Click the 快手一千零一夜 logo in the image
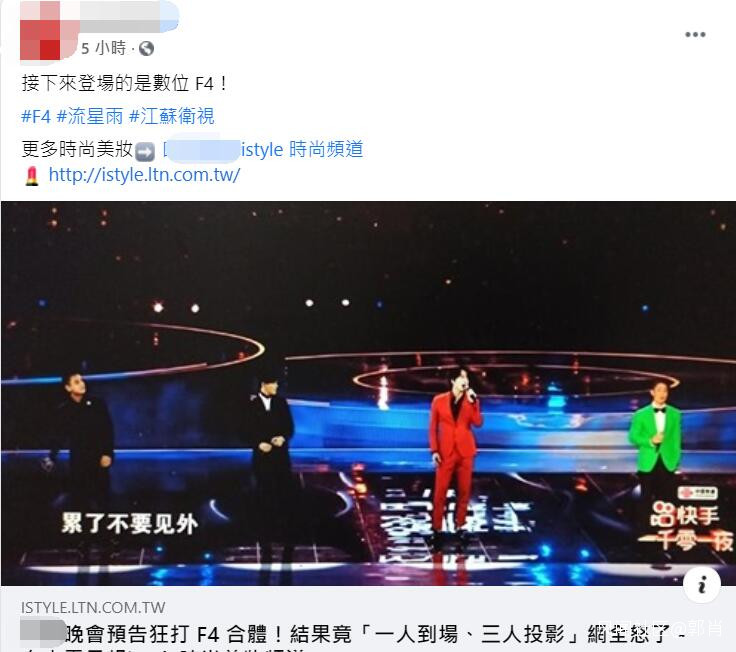Screen dimensions: 736x652 click(x=686, y=519)
